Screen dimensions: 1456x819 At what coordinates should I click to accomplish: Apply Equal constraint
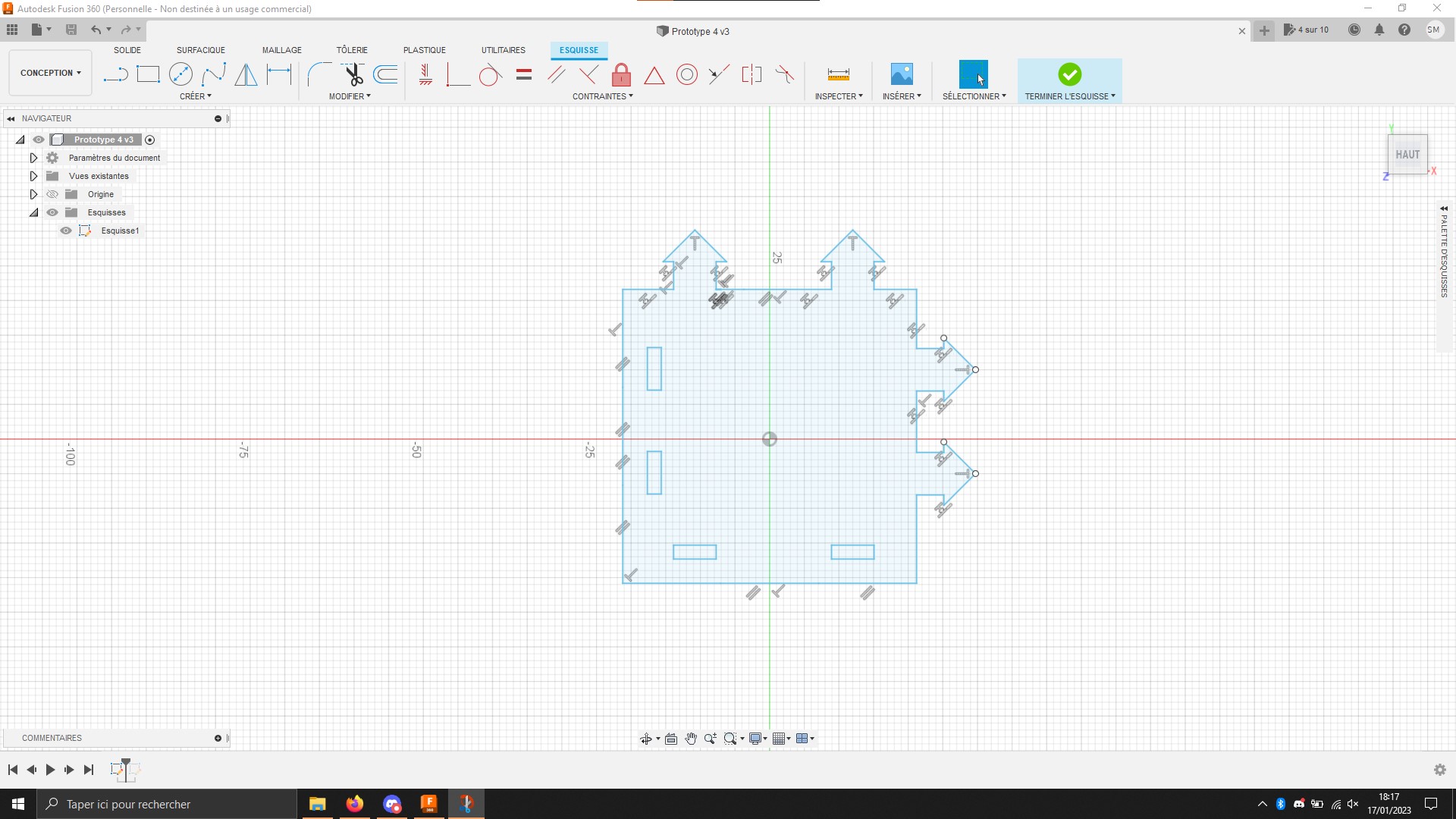click(523, 74)
